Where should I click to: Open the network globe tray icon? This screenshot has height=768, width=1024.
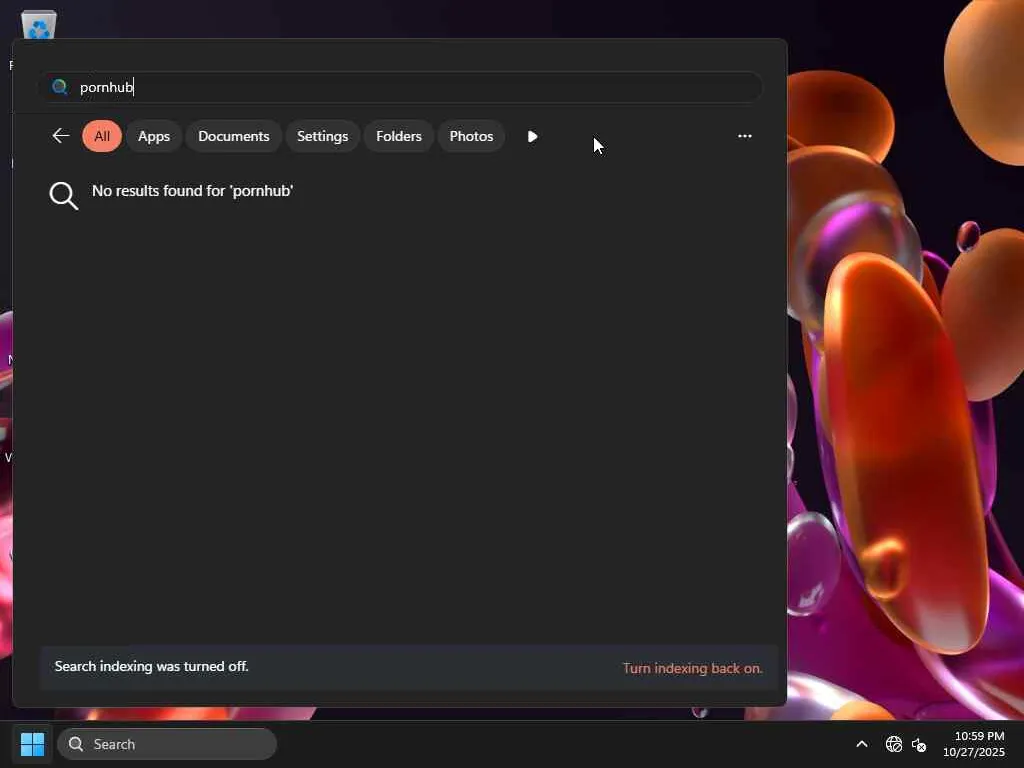(x=893, y=744)
